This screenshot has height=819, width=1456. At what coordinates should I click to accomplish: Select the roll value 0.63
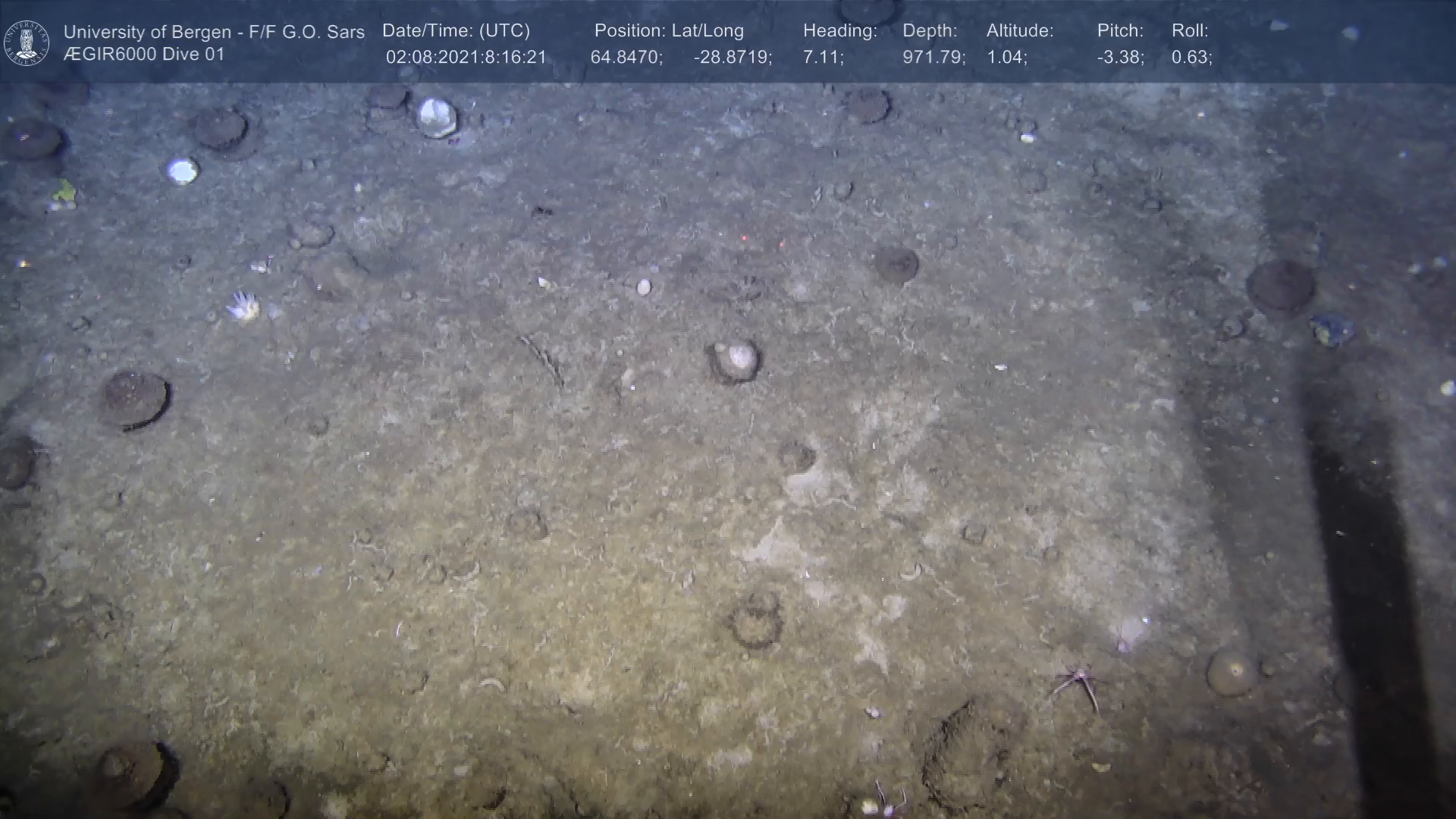[x=1191, y=58]
